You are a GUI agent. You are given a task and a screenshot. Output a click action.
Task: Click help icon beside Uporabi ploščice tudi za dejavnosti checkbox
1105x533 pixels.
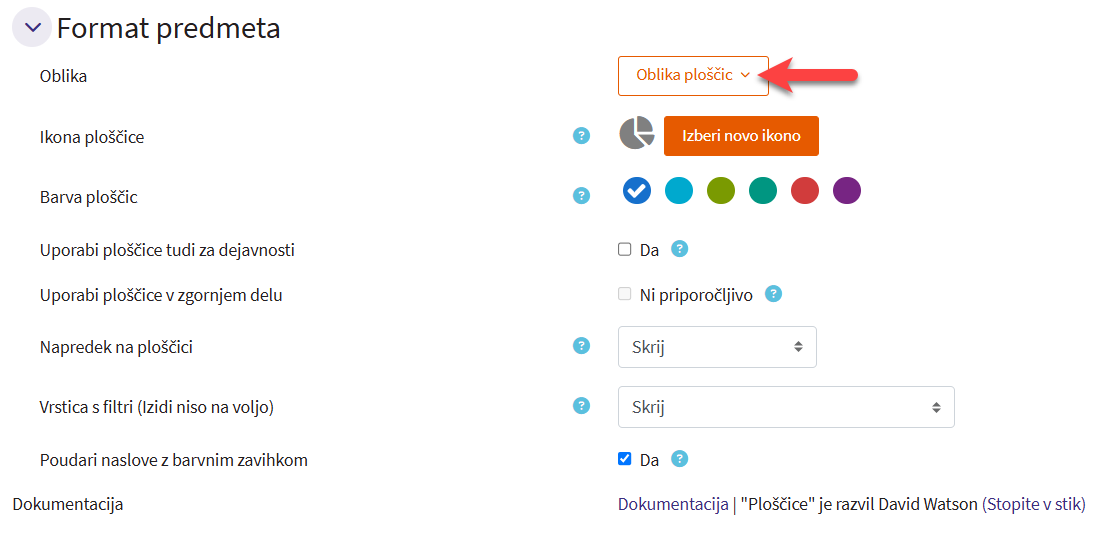point(680,249)
